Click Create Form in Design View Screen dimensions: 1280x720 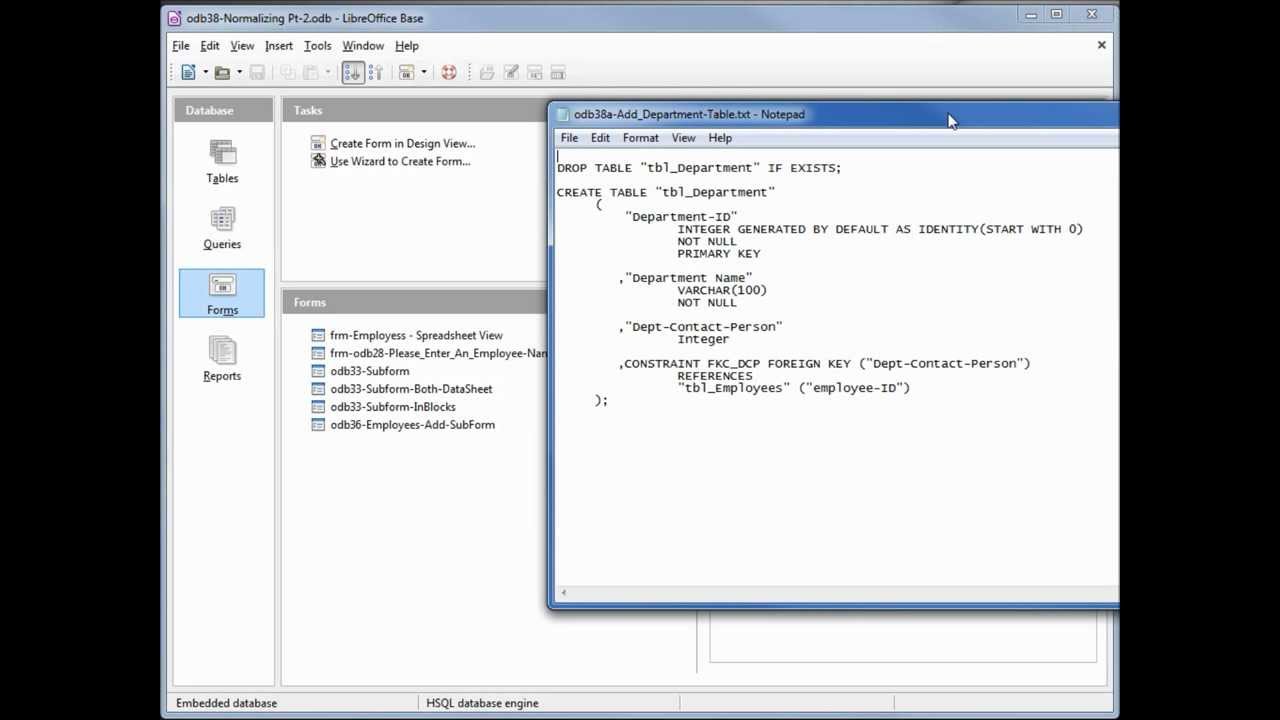[x=402, y=144]
